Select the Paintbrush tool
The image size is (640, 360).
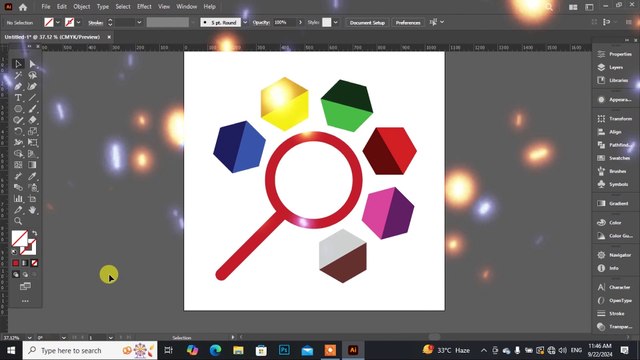coord(33,109)
